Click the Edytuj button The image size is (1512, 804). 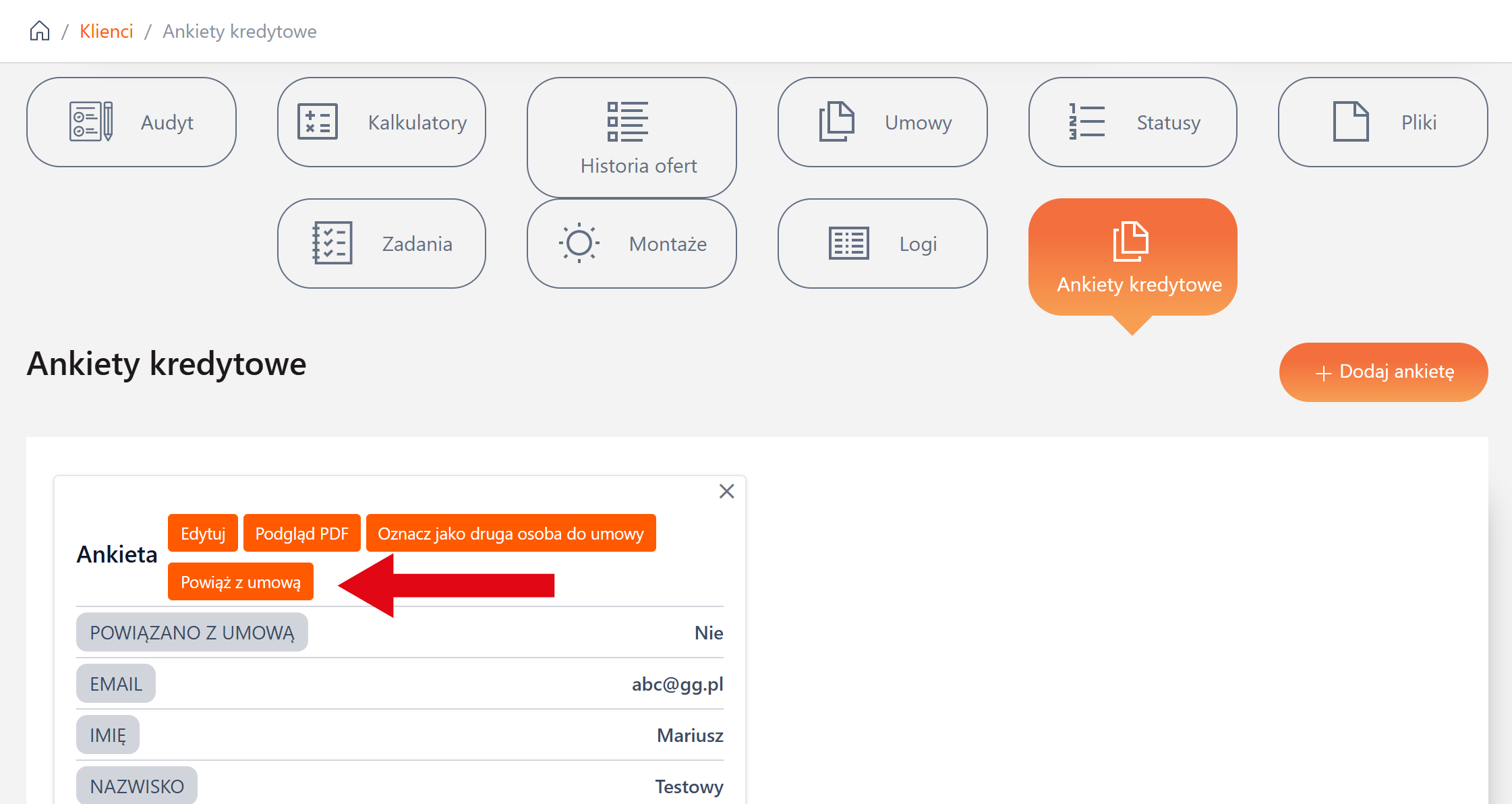coord(203,534)
